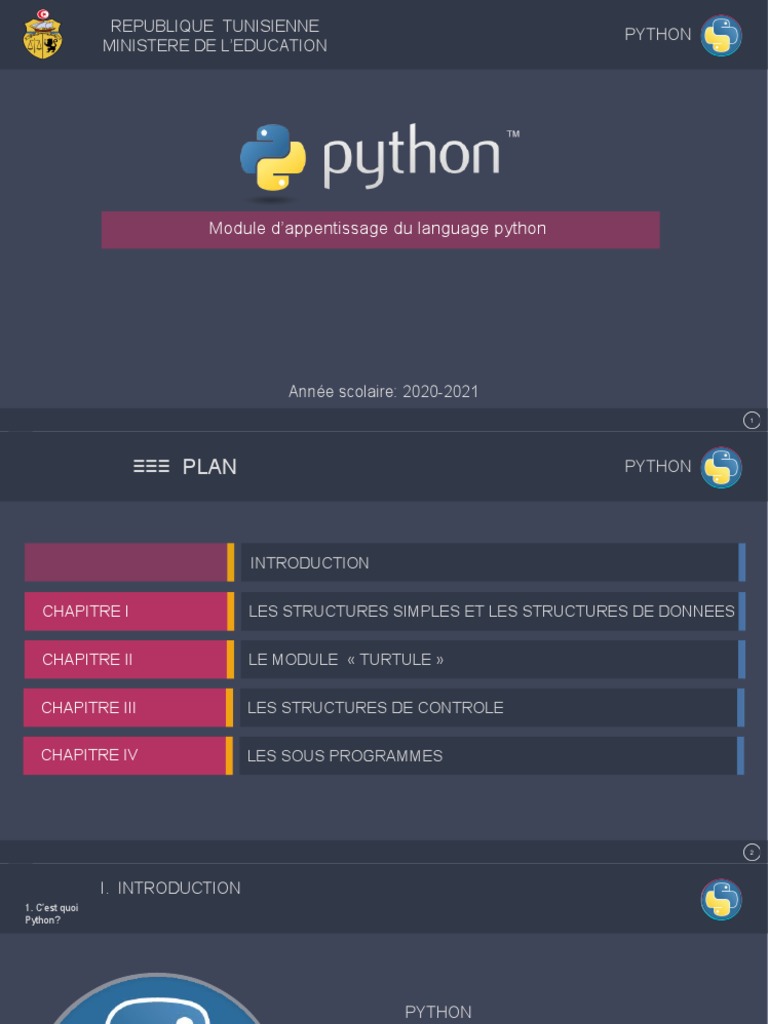Click the Python logo in title slide header
This screenshot has height=1024, width=768.
720,35
